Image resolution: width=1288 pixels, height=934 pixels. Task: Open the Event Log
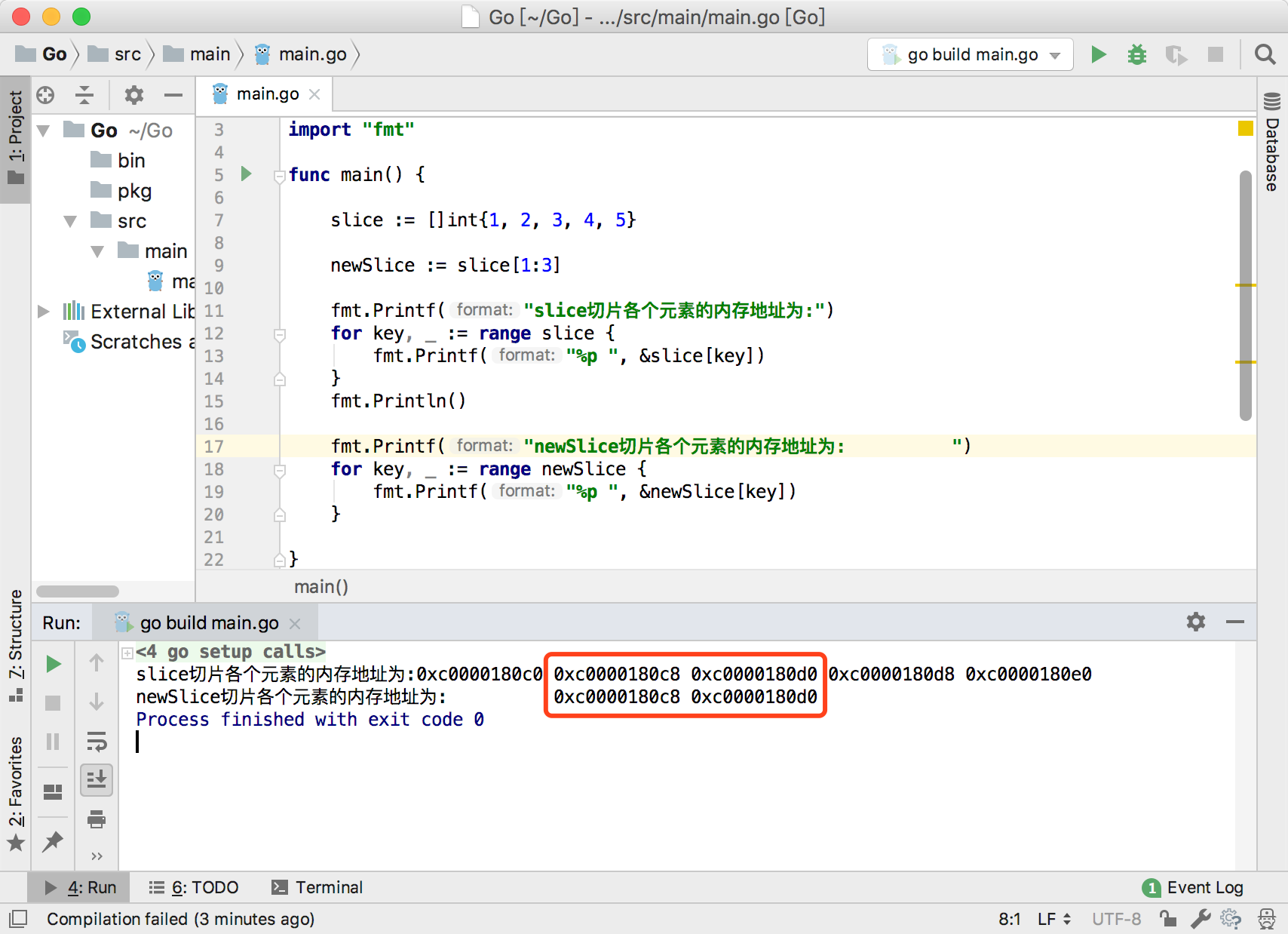point(1194,887)
